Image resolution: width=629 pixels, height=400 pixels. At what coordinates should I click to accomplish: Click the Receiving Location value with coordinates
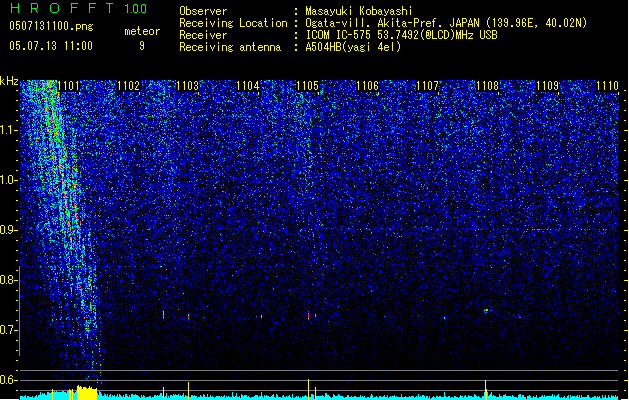pos(446,23)
